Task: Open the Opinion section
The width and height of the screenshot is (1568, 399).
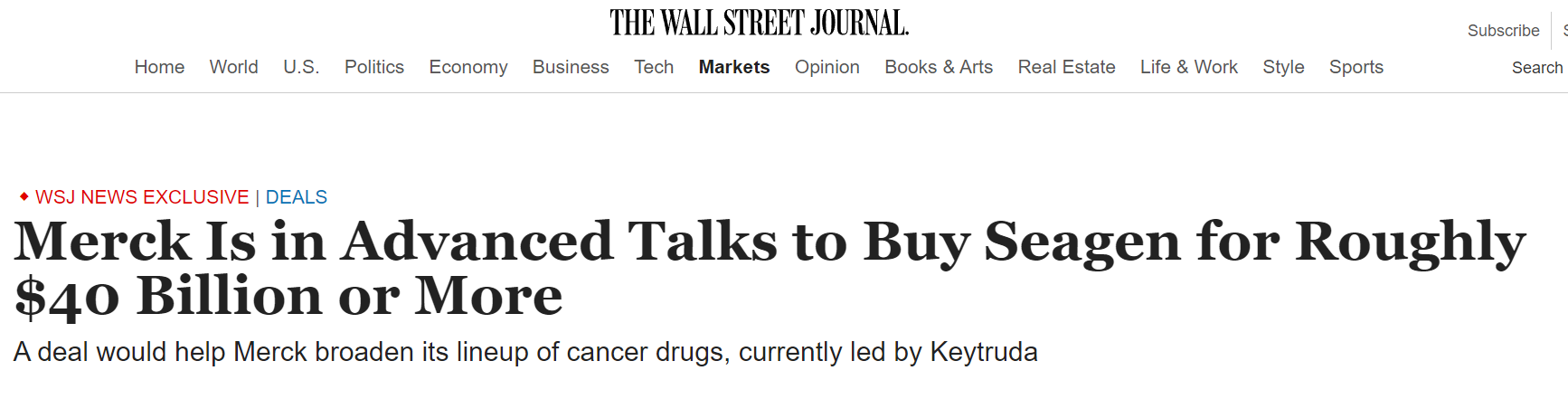Action: click(x=827, y=67)
